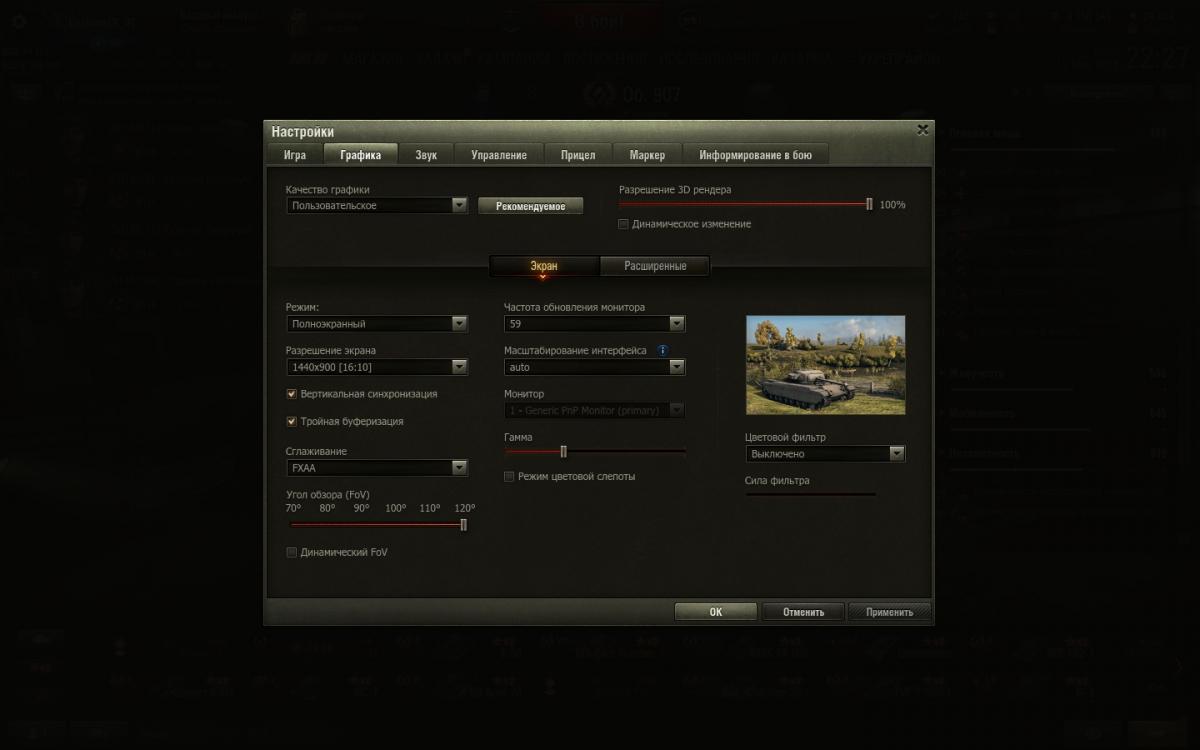1200x750 pixels.
Task: Switch to the Звук tab
Action: (426, 154)
